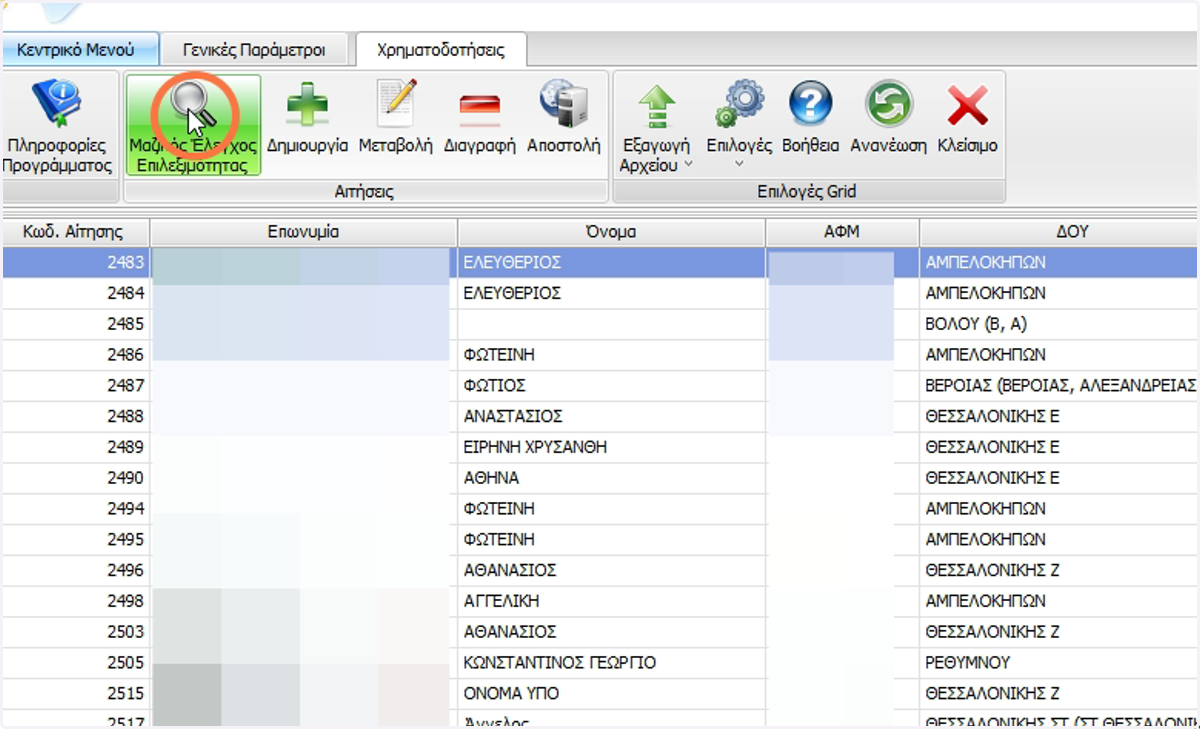Refresh grid with Ανανέωση icon

889,104
